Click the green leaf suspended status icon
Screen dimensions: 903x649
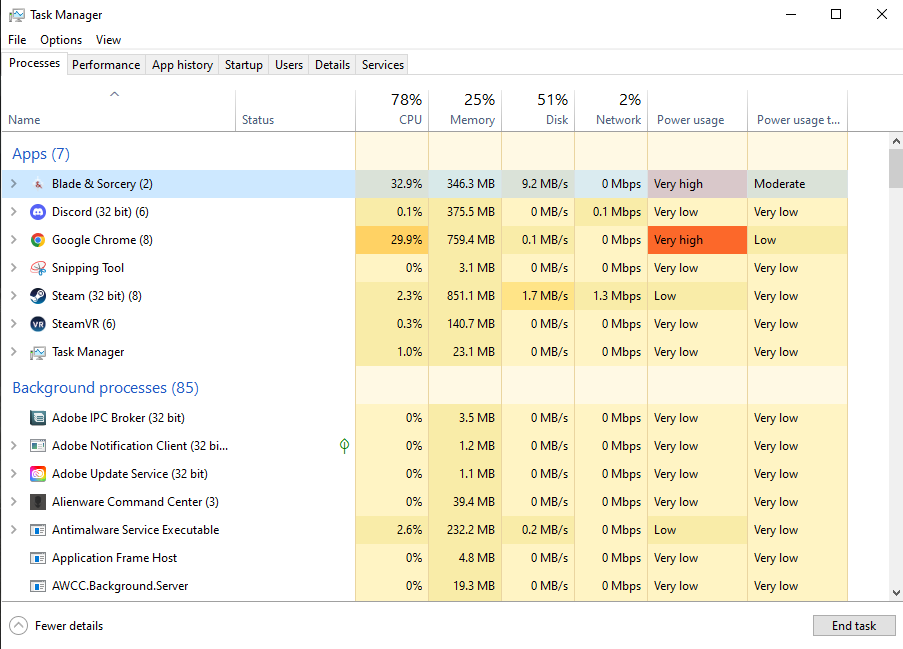(x=344, y=446)
